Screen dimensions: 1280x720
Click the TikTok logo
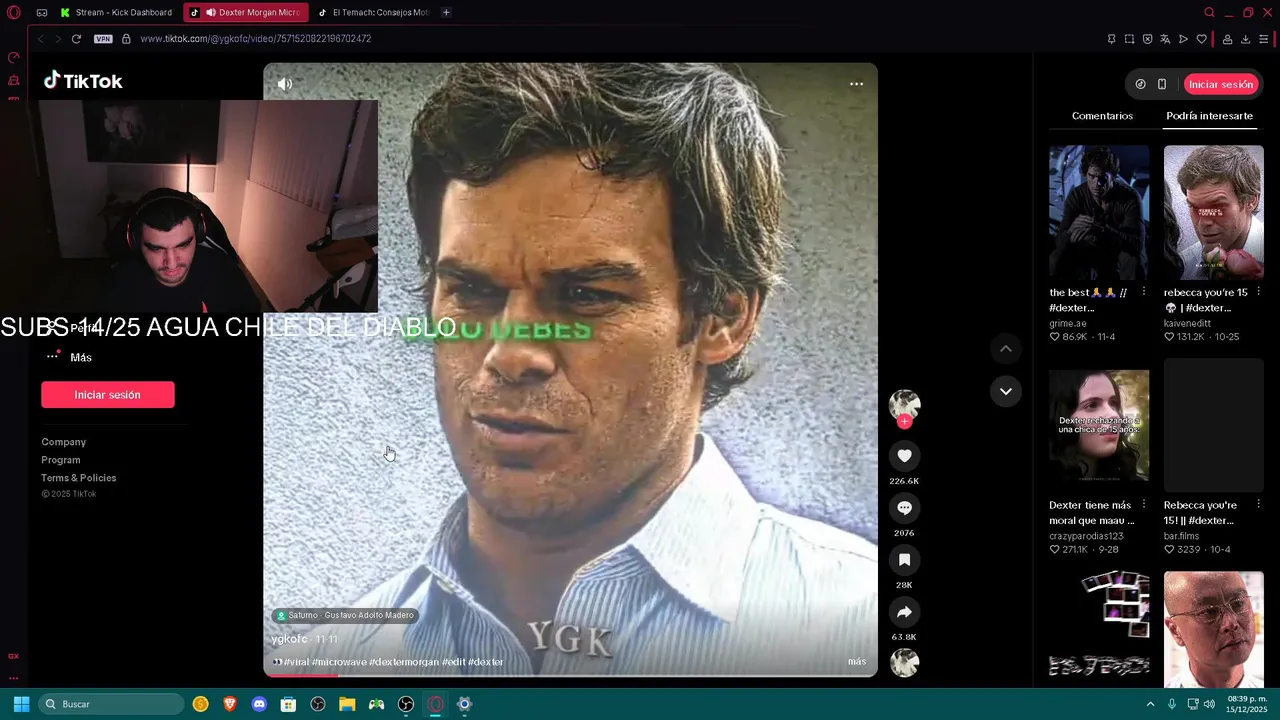[x=83, y=81]
